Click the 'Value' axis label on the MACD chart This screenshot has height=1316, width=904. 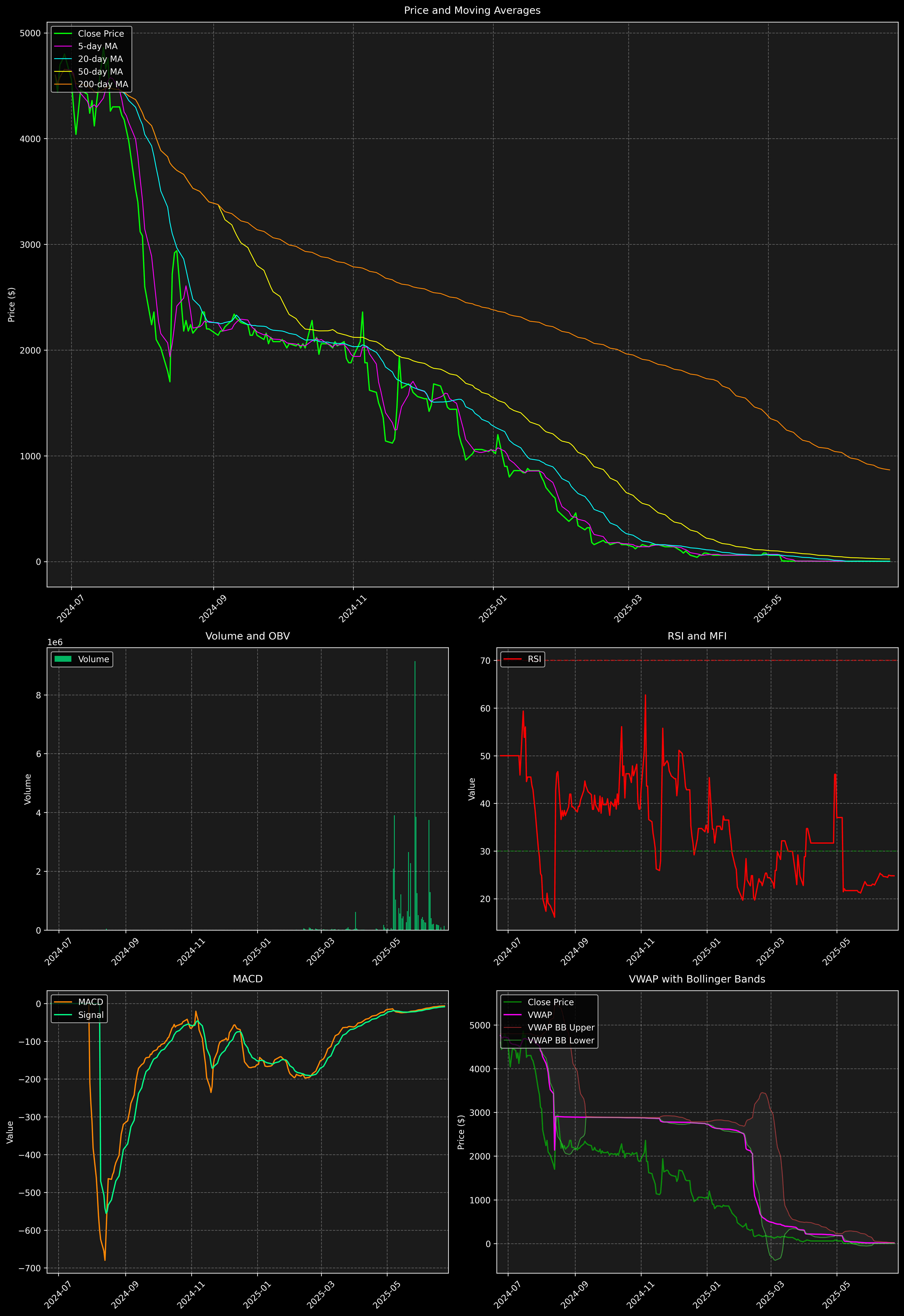click(x=10, y=1132)
